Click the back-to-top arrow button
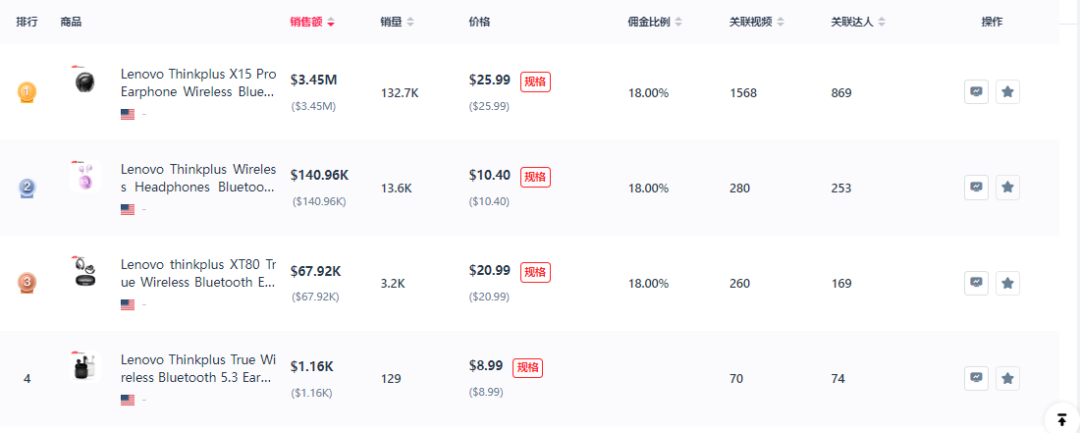 click(x=1062, y=419)
